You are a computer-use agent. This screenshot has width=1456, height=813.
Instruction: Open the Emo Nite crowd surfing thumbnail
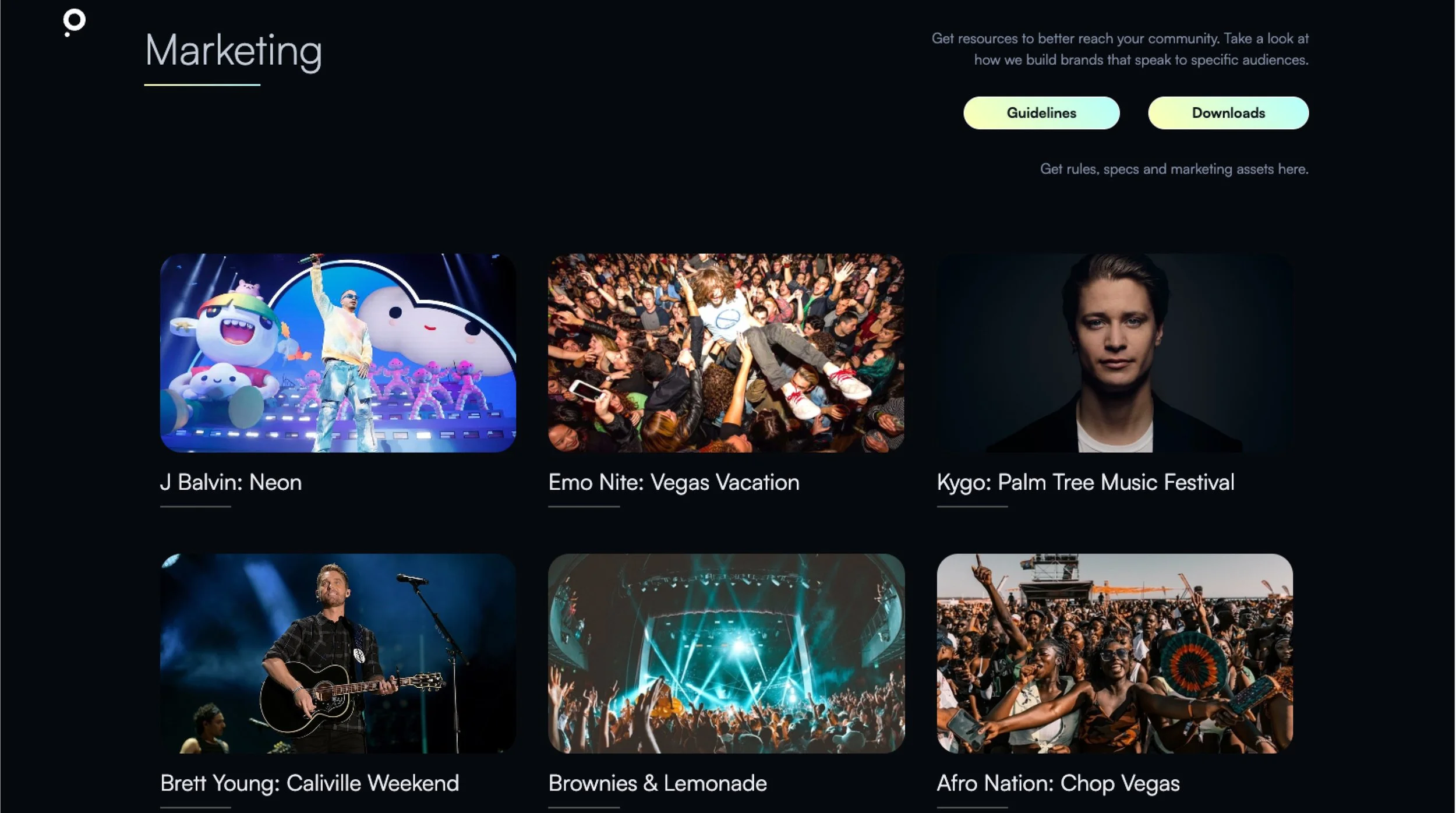[726, 353]
